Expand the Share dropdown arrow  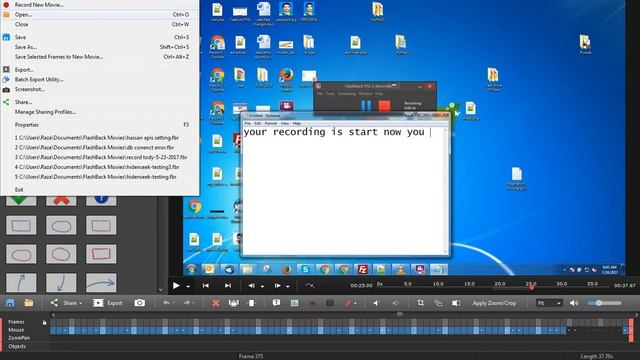coord(80,303)
